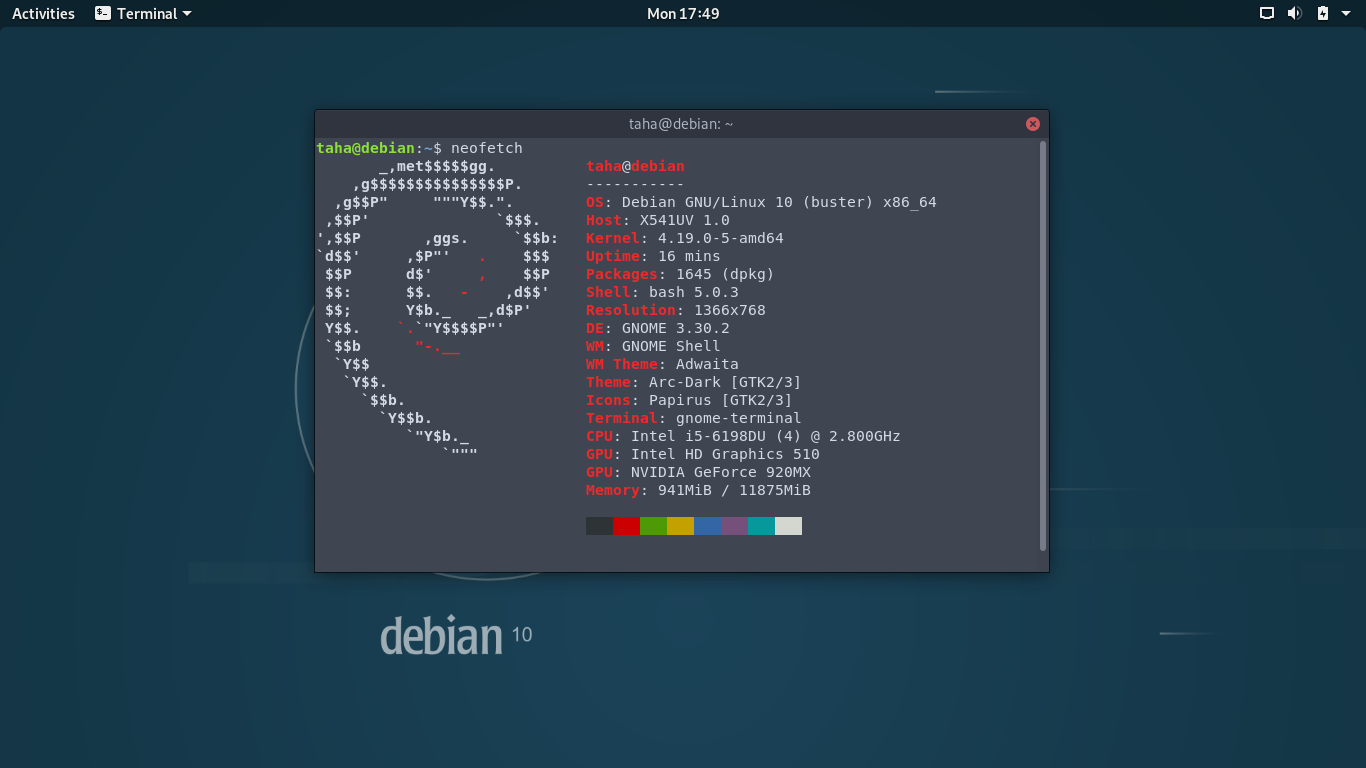The height and width of the screenshot is (768, 1366).
Task: Click the Packages line 1645 (dpkg)
Action: point(680,274)
